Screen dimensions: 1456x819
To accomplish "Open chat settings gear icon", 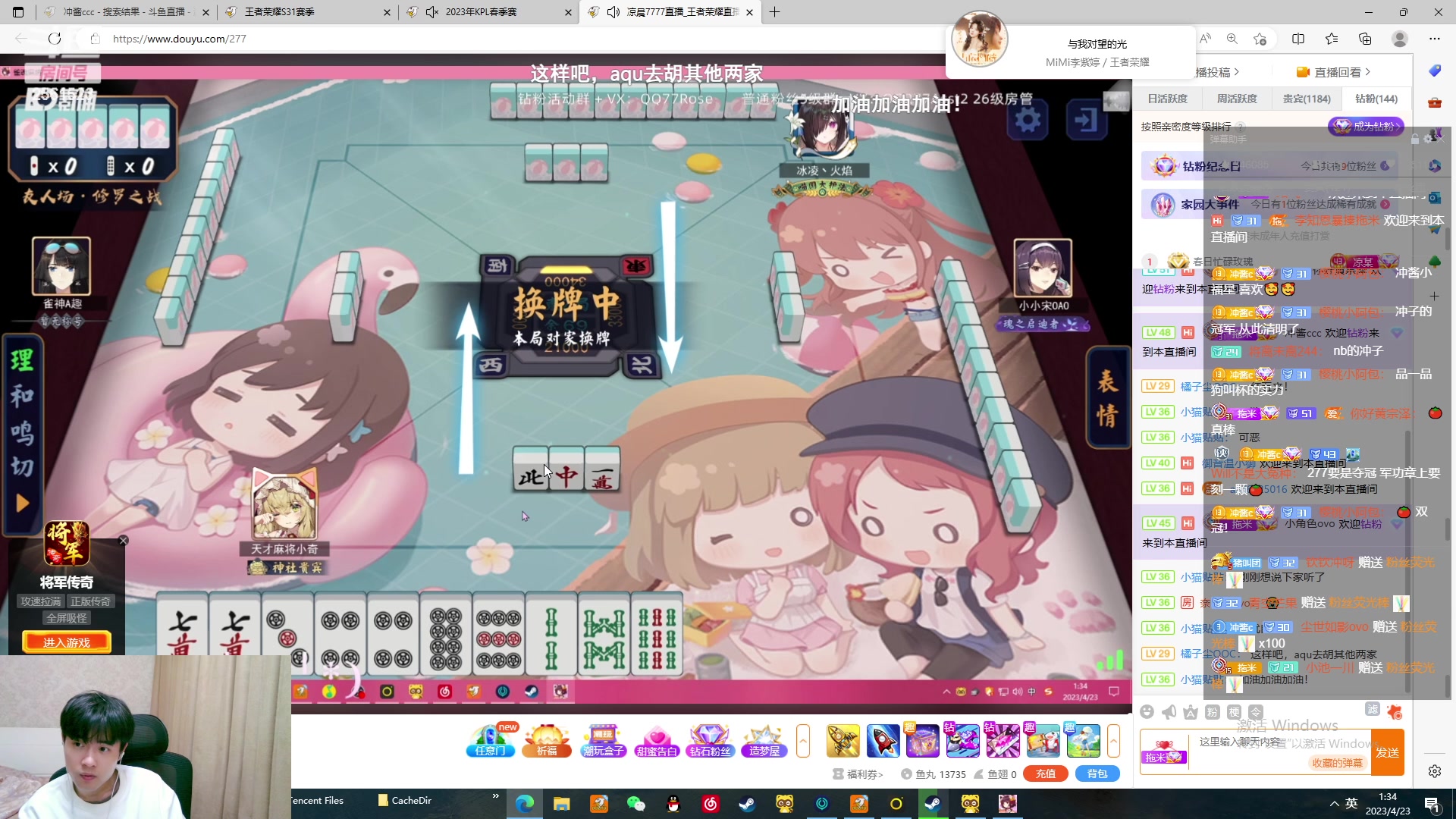I will [1434, 771].
